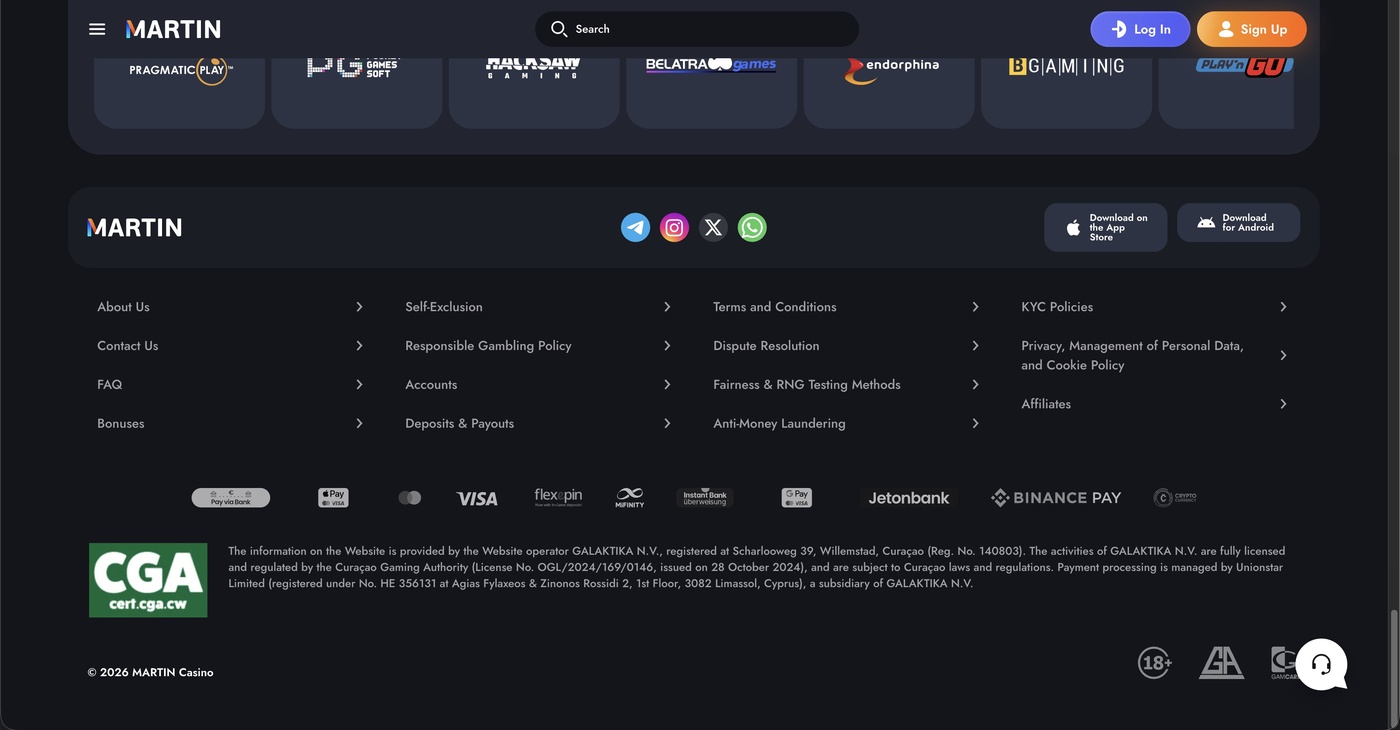Click Download for Android button

(x=1238, y=223)
